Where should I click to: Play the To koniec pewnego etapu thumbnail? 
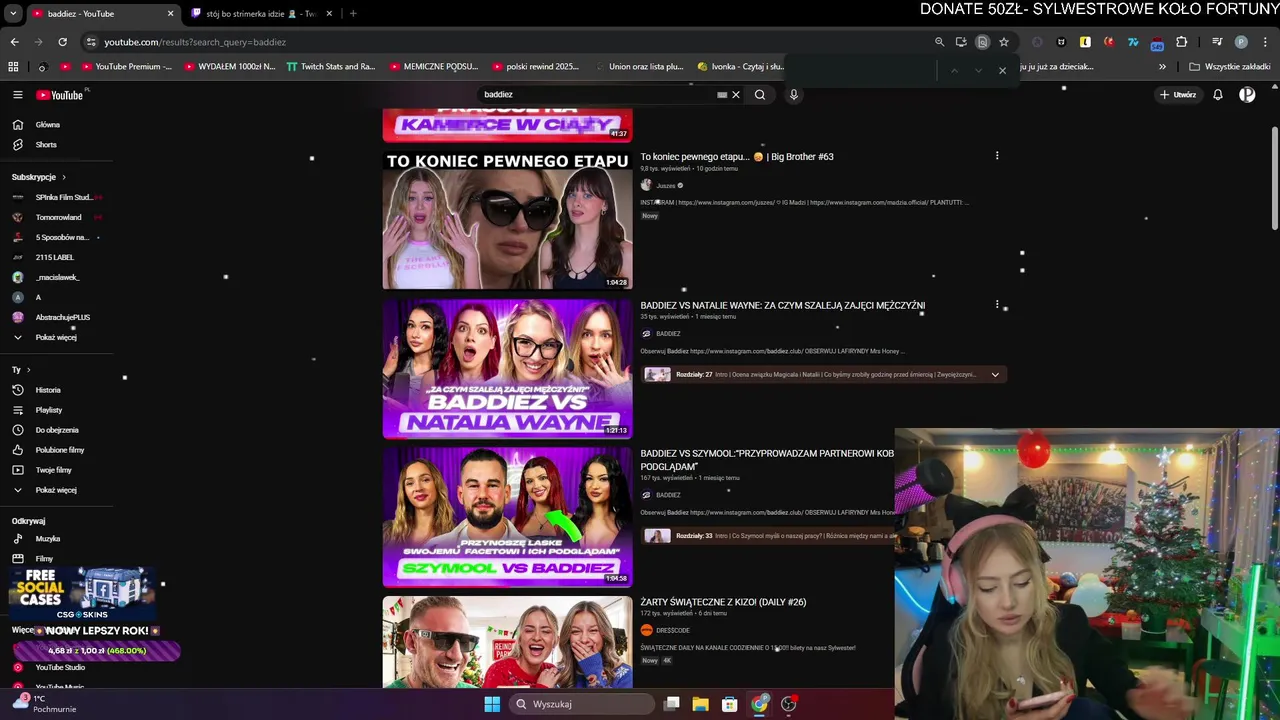pyautogui.click(x=507, y=220)
